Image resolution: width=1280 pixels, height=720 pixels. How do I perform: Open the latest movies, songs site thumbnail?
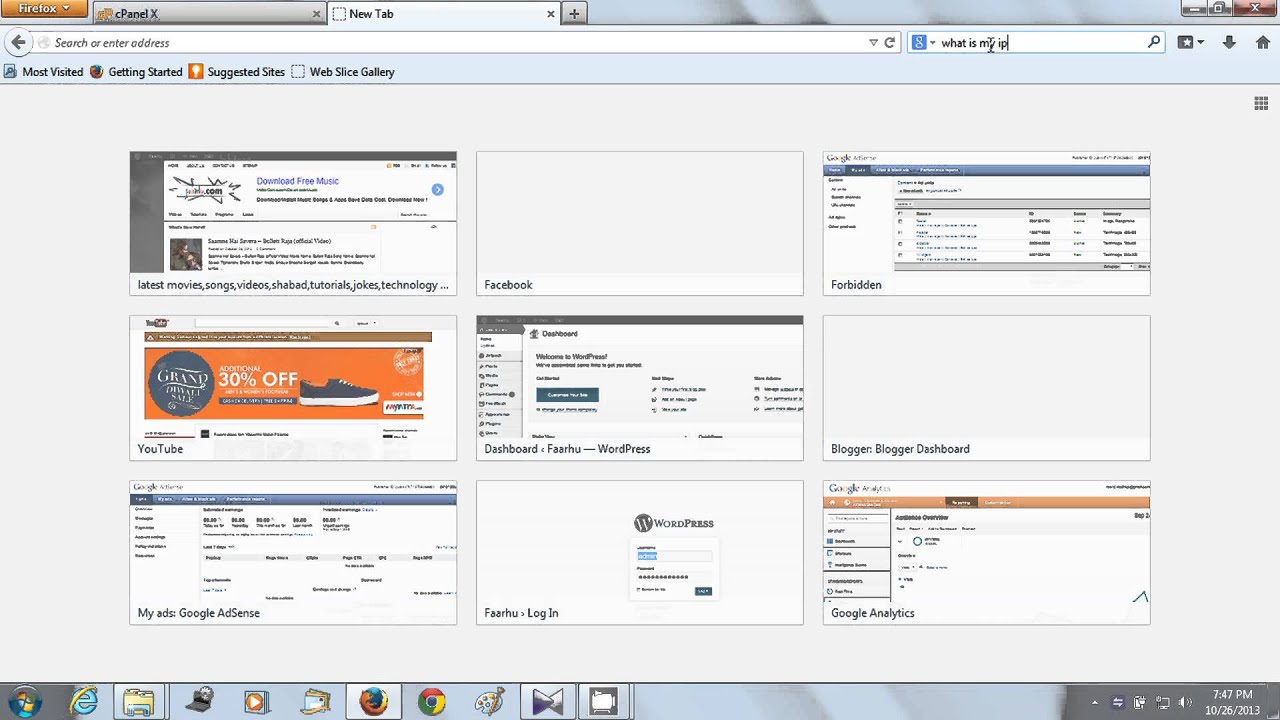[293, 223]
